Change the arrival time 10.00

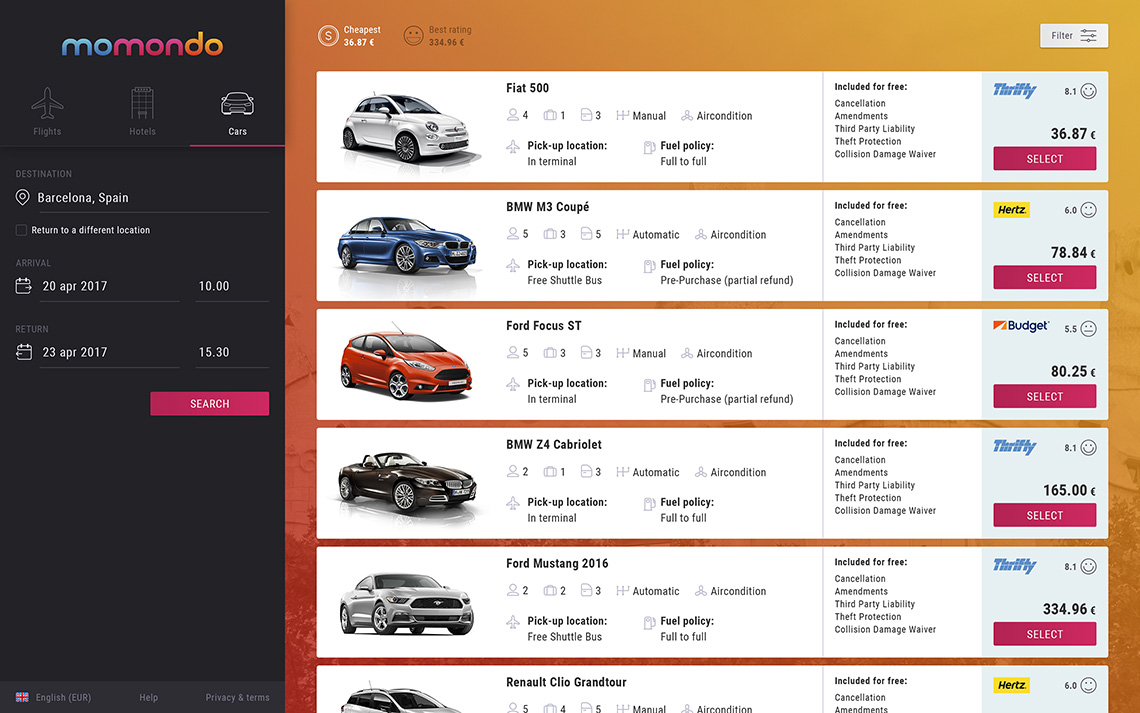pos(232,286)
